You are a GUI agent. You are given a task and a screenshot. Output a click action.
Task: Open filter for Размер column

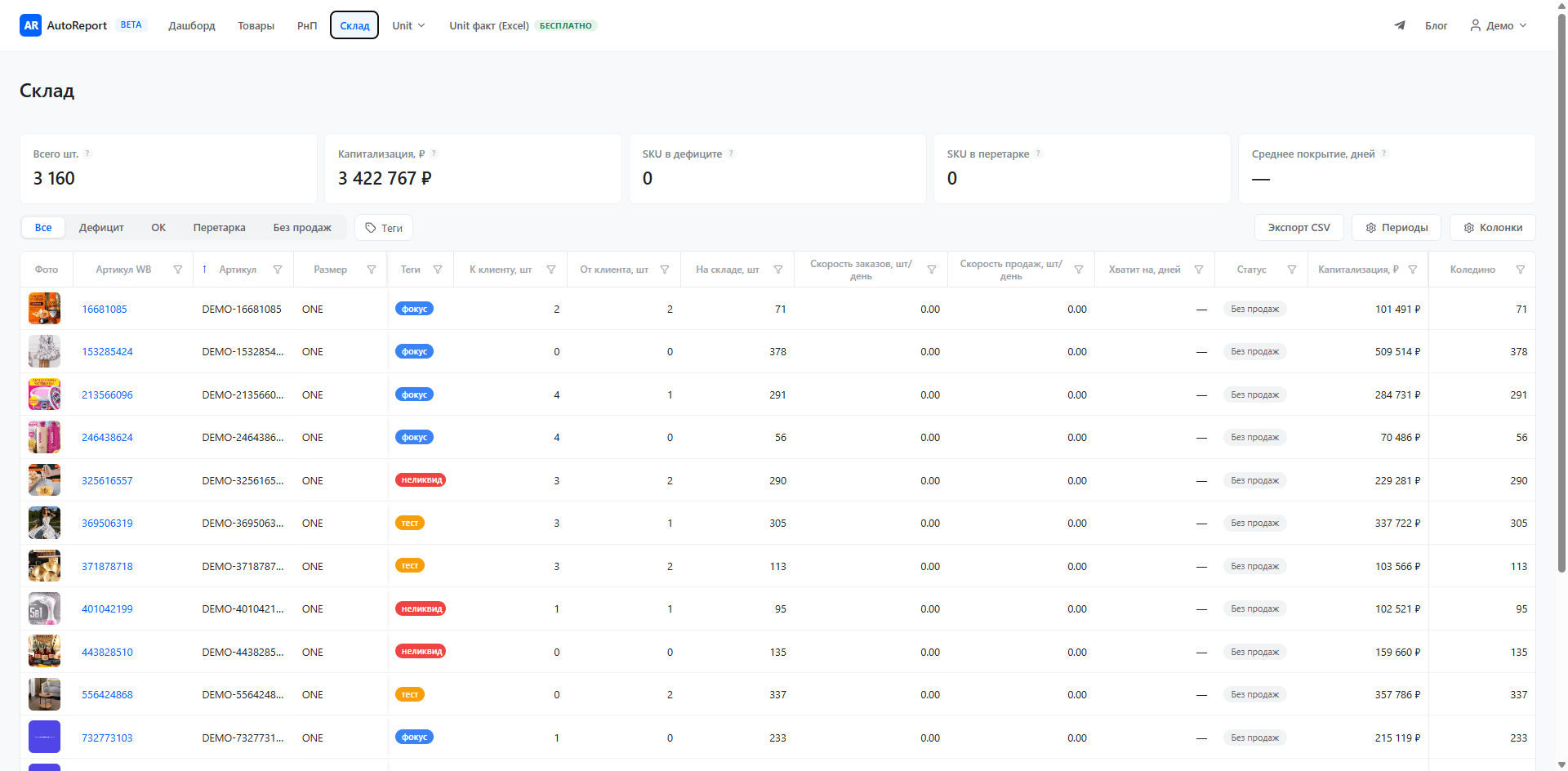(x=372, y=270)
